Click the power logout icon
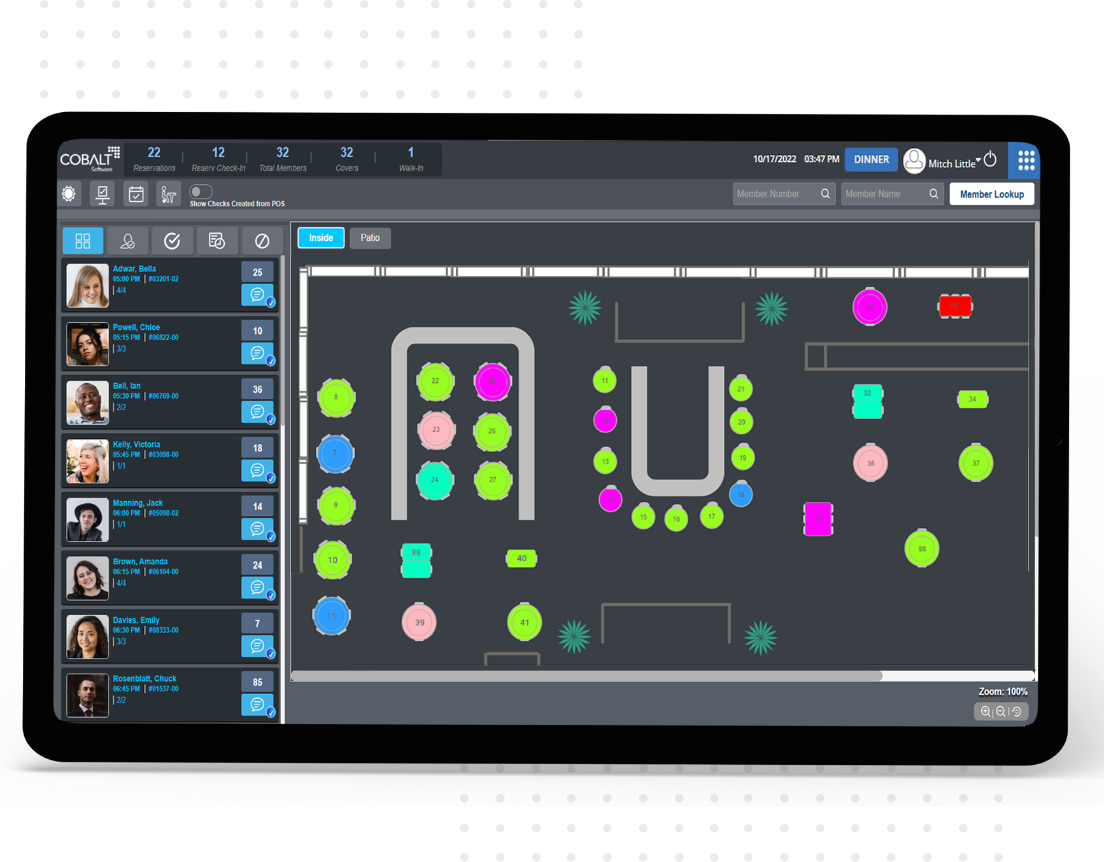 990,160
